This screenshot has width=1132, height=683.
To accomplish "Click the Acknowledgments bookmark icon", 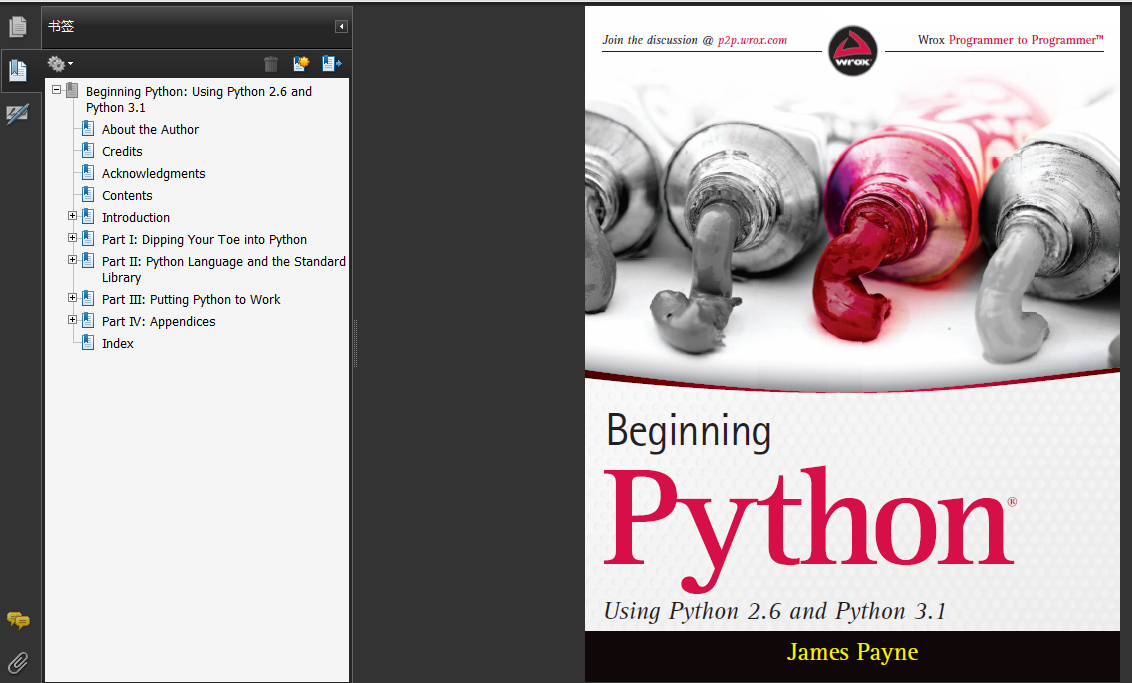I will pyautogui.click(x=88, y=173).
